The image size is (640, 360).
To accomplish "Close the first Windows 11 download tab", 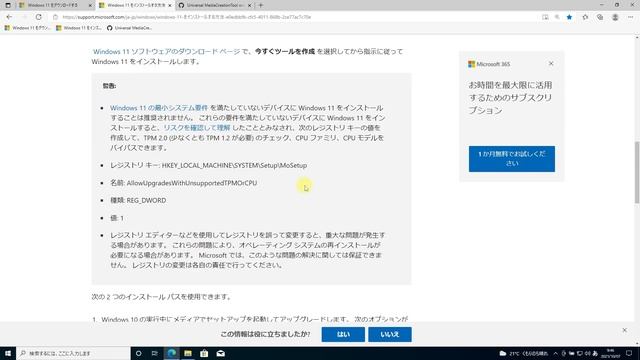I will [x=90, y=5].
